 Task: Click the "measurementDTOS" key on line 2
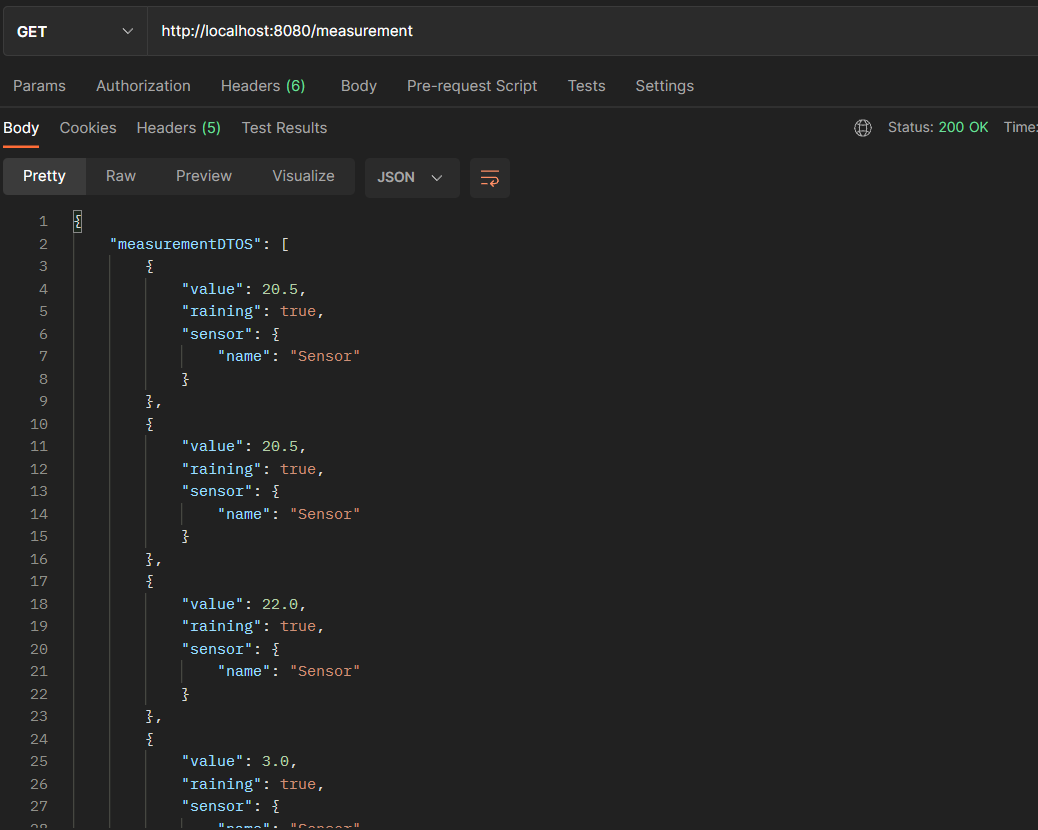click(185, 244)
